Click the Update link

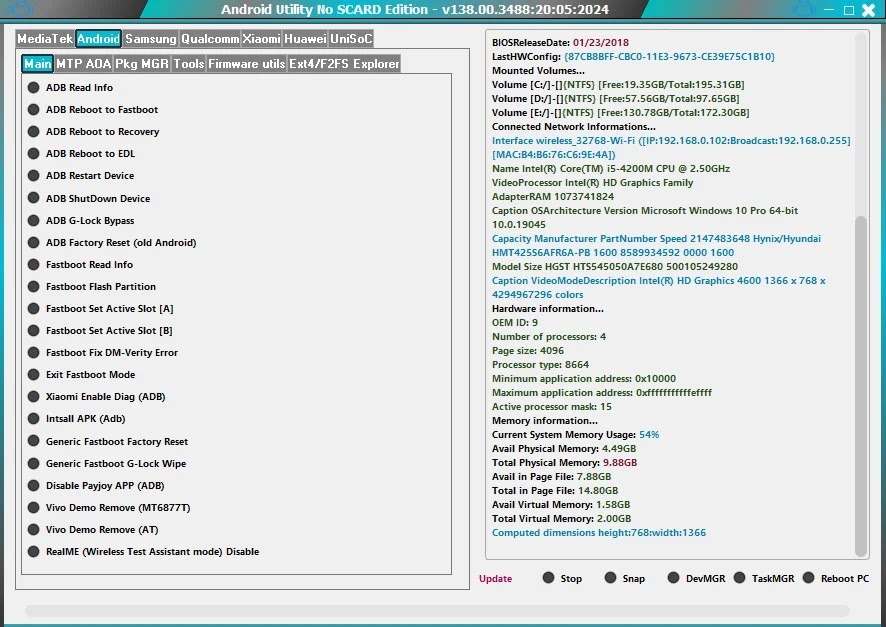496,578
